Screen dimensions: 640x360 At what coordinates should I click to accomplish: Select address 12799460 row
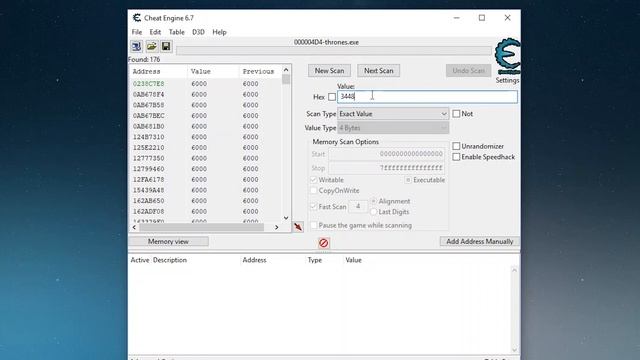(205, 169)
